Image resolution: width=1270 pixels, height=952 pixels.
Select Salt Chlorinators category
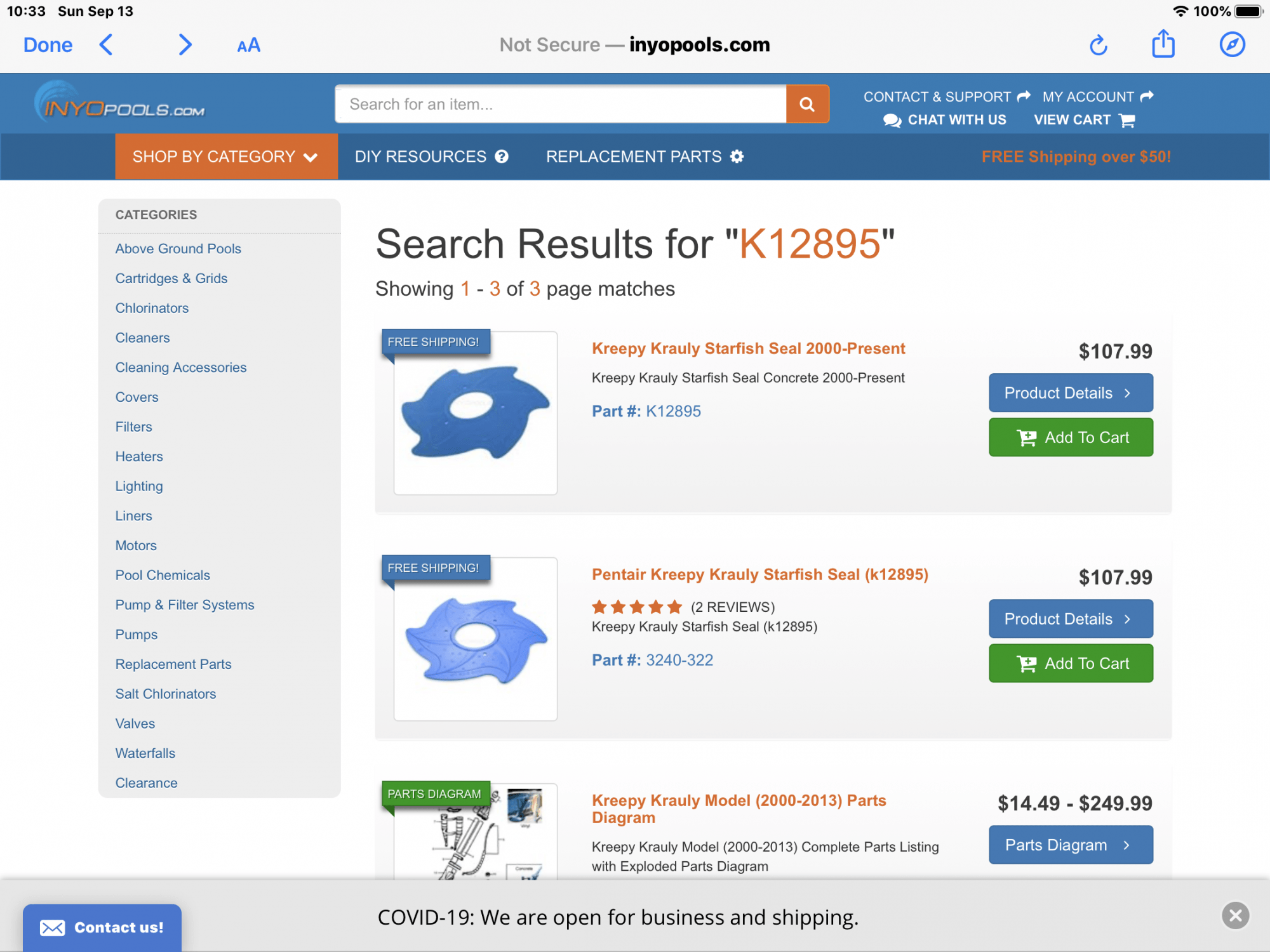tap(165, 694)
